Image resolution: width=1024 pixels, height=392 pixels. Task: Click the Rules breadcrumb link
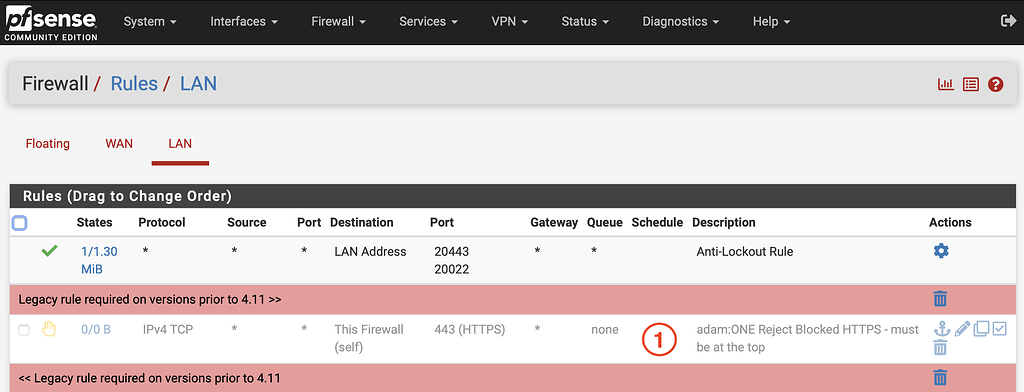134,84
